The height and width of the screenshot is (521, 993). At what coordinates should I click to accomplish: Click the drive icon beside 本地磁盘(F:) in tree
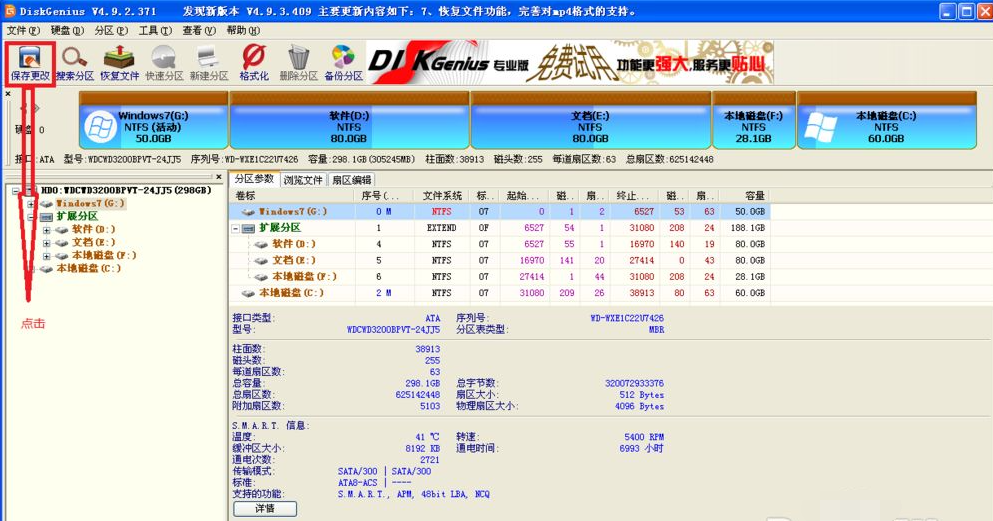pos(61,256)
